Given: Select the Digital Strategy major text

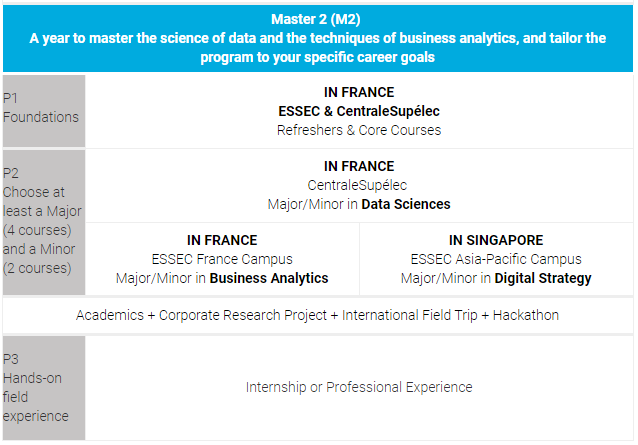Looking at the screenshot, I should [x=543, y=278].
